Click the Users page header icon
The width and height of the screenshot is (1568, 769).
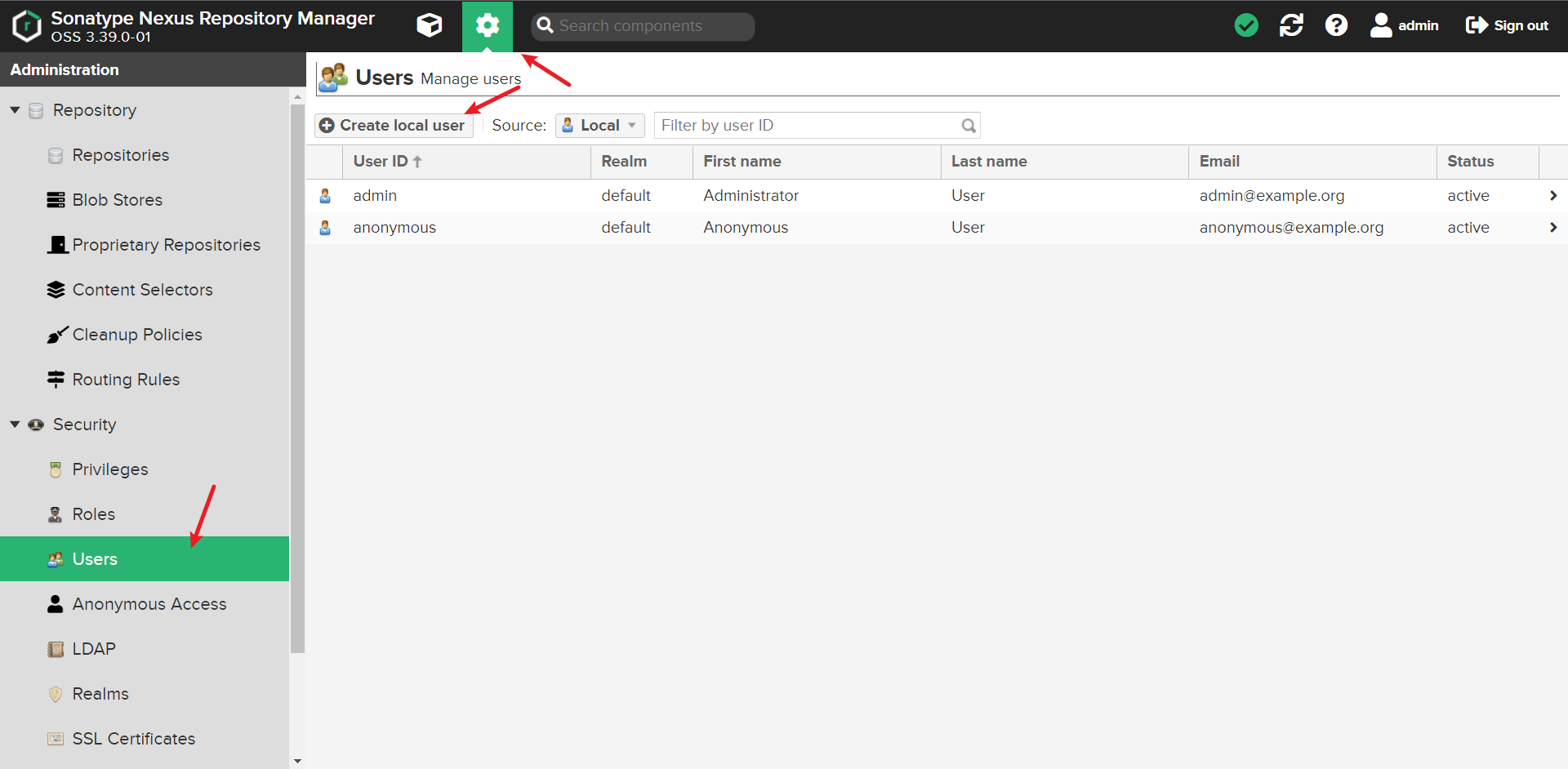click(333, 78)
